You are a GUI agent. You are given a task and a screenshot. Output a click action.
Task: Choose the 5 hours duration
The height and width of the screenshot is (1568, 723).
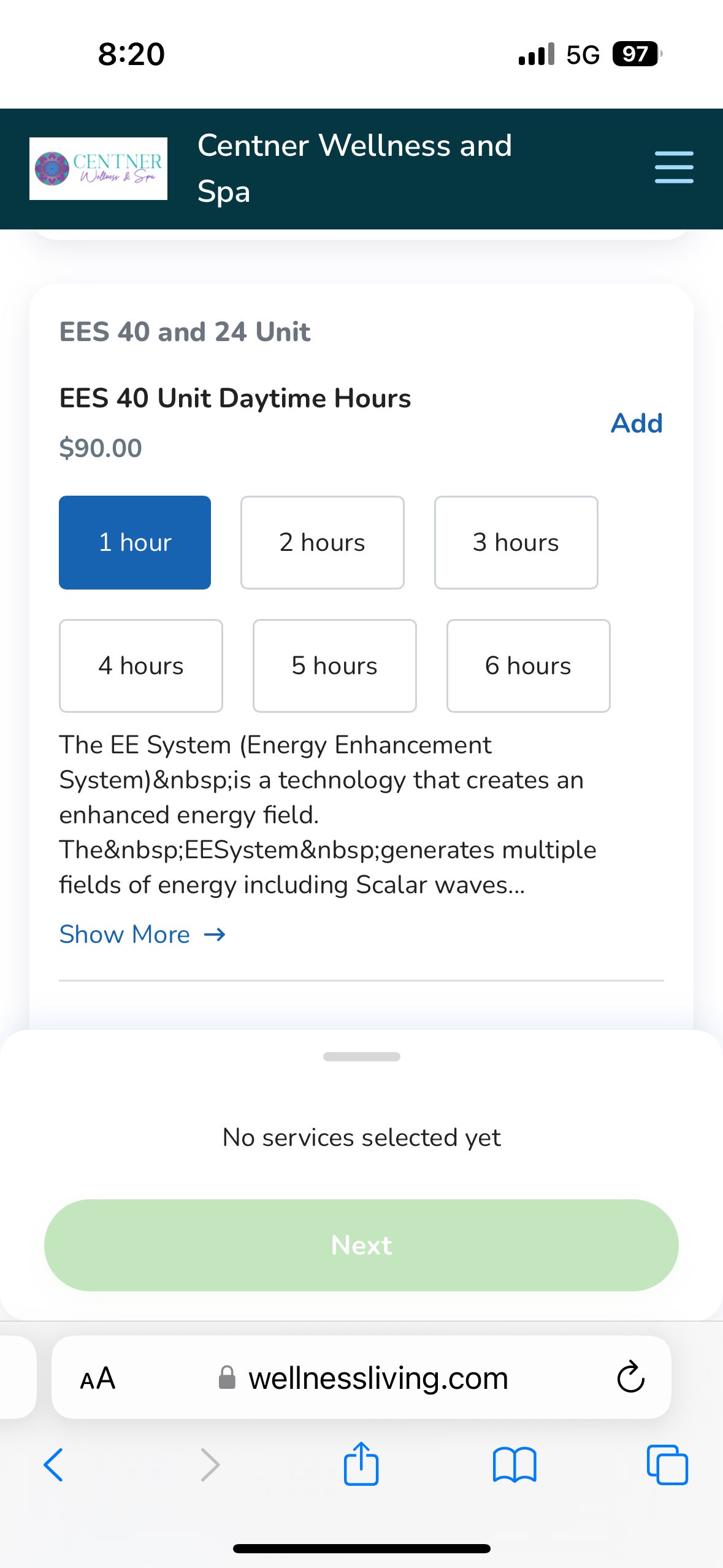334,666
